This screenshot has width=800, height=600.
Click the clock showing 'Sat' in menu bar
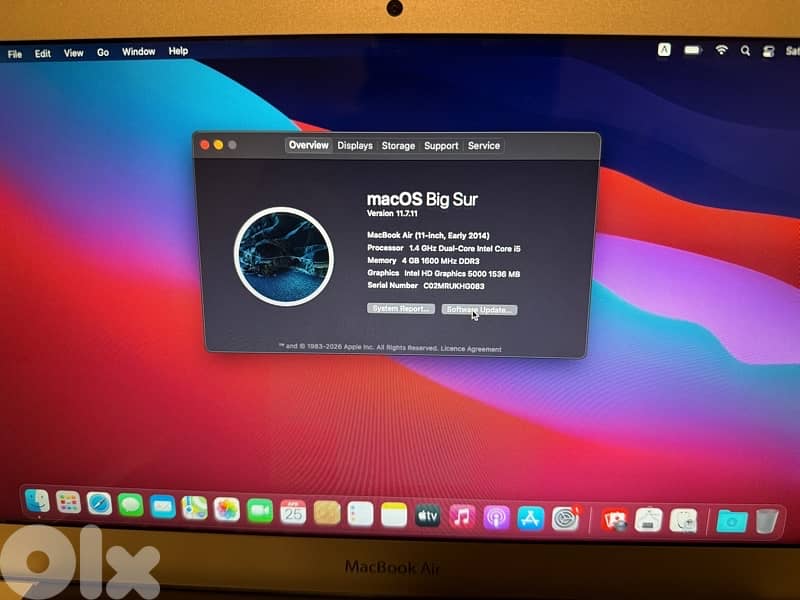pyautogui.click(x=793, y=51)
